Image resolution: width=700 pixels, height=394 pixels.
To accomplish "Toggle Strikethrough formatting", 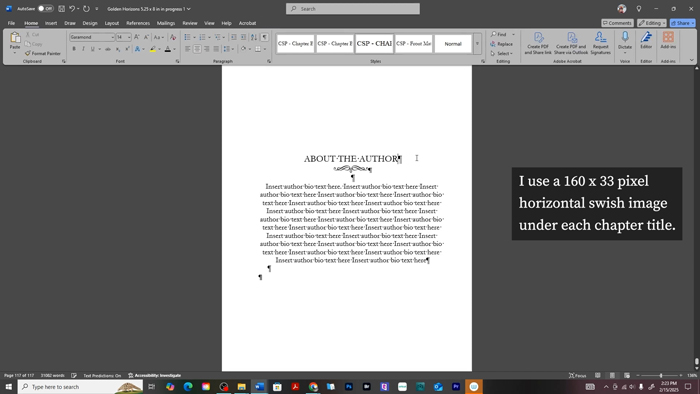I will click(108, 49).
